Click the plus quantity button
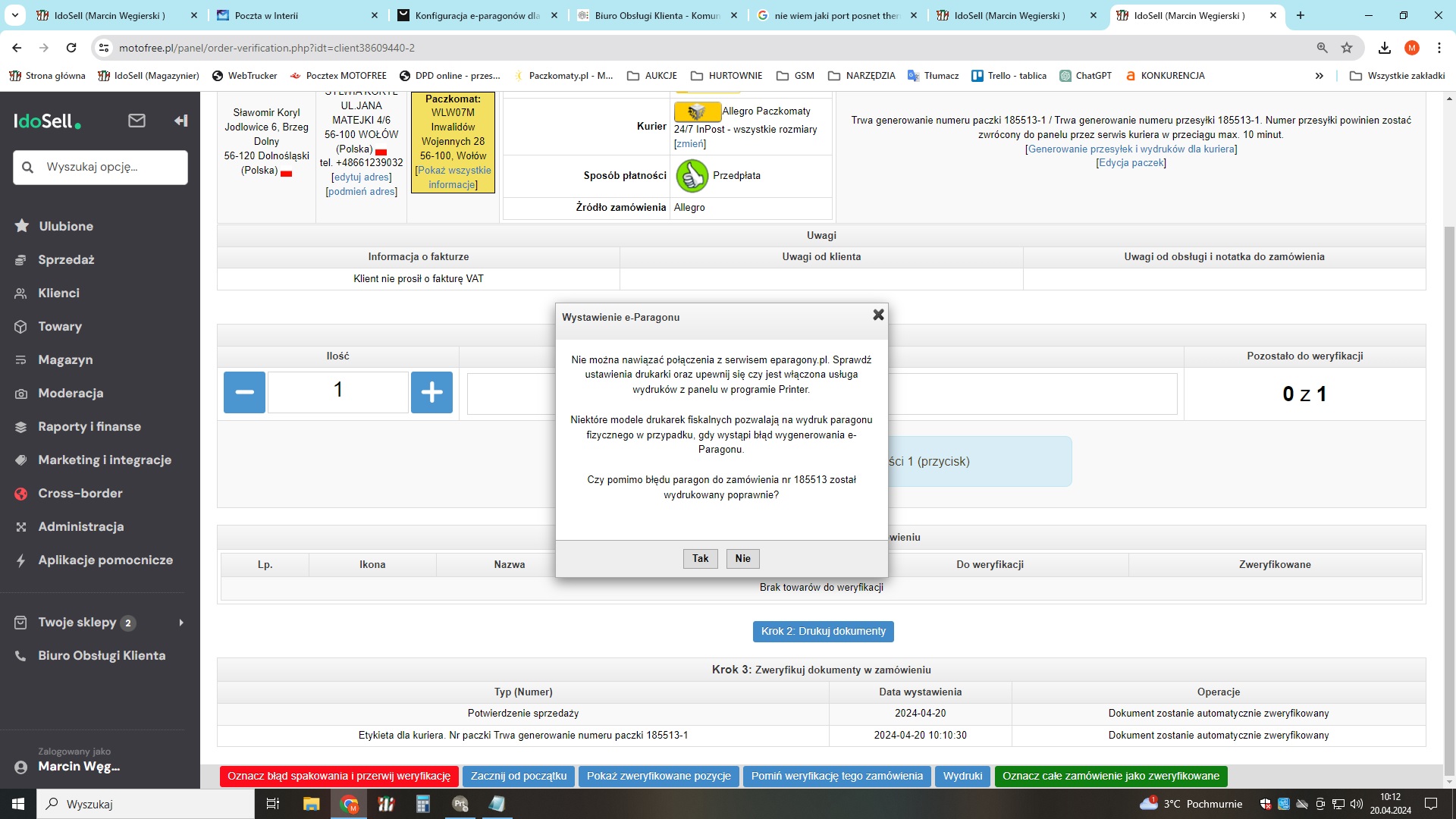Image resolution: width=1456 pixels, height=819 pixels. (x=431, y=392)
